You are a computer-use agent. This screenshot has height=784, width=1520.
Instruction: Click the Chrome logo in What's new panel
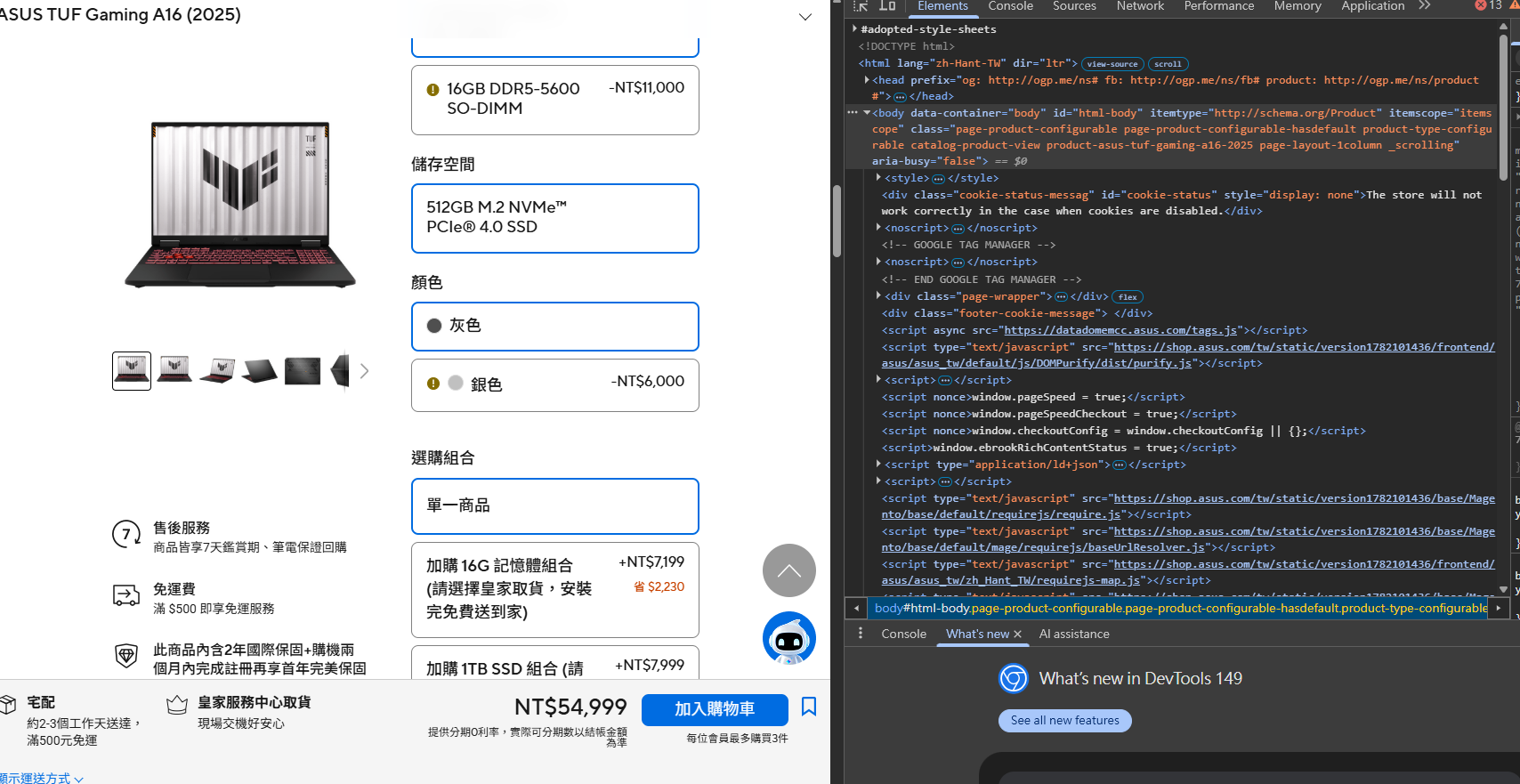[1014, 679]
